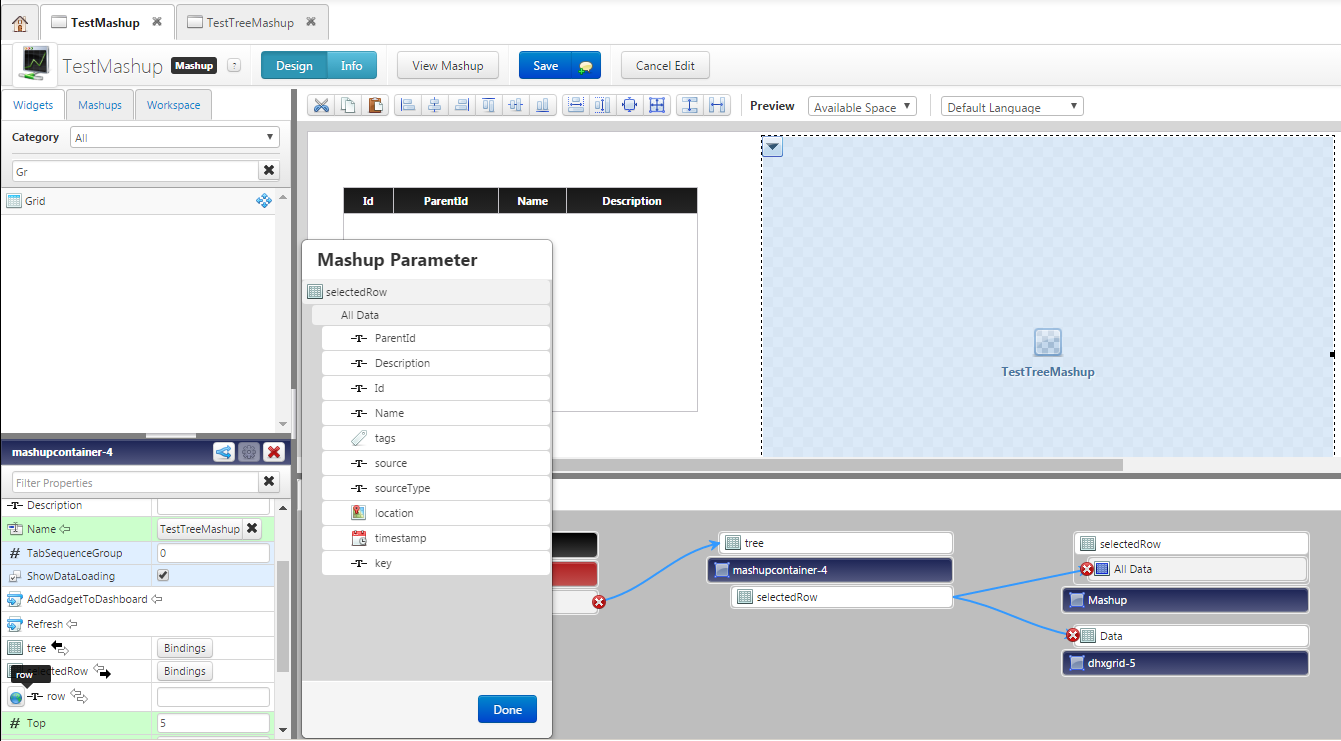Remove the All Data binding with its red X
The height and width of the screenshot is (741, 1341).
1087,569
